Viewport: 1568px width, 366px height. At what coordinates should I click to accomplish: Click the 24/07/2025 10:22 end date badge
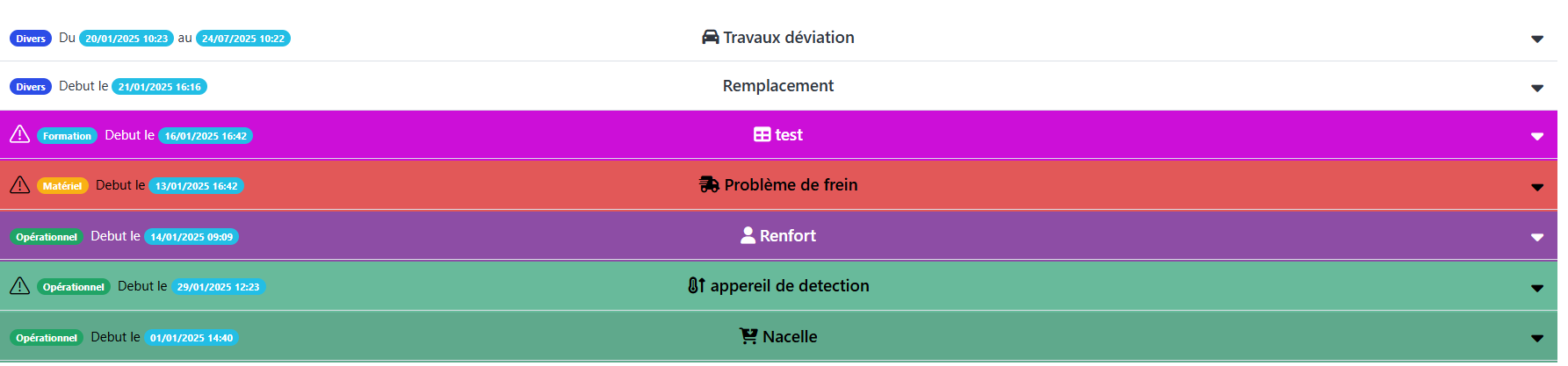[243, 39]
